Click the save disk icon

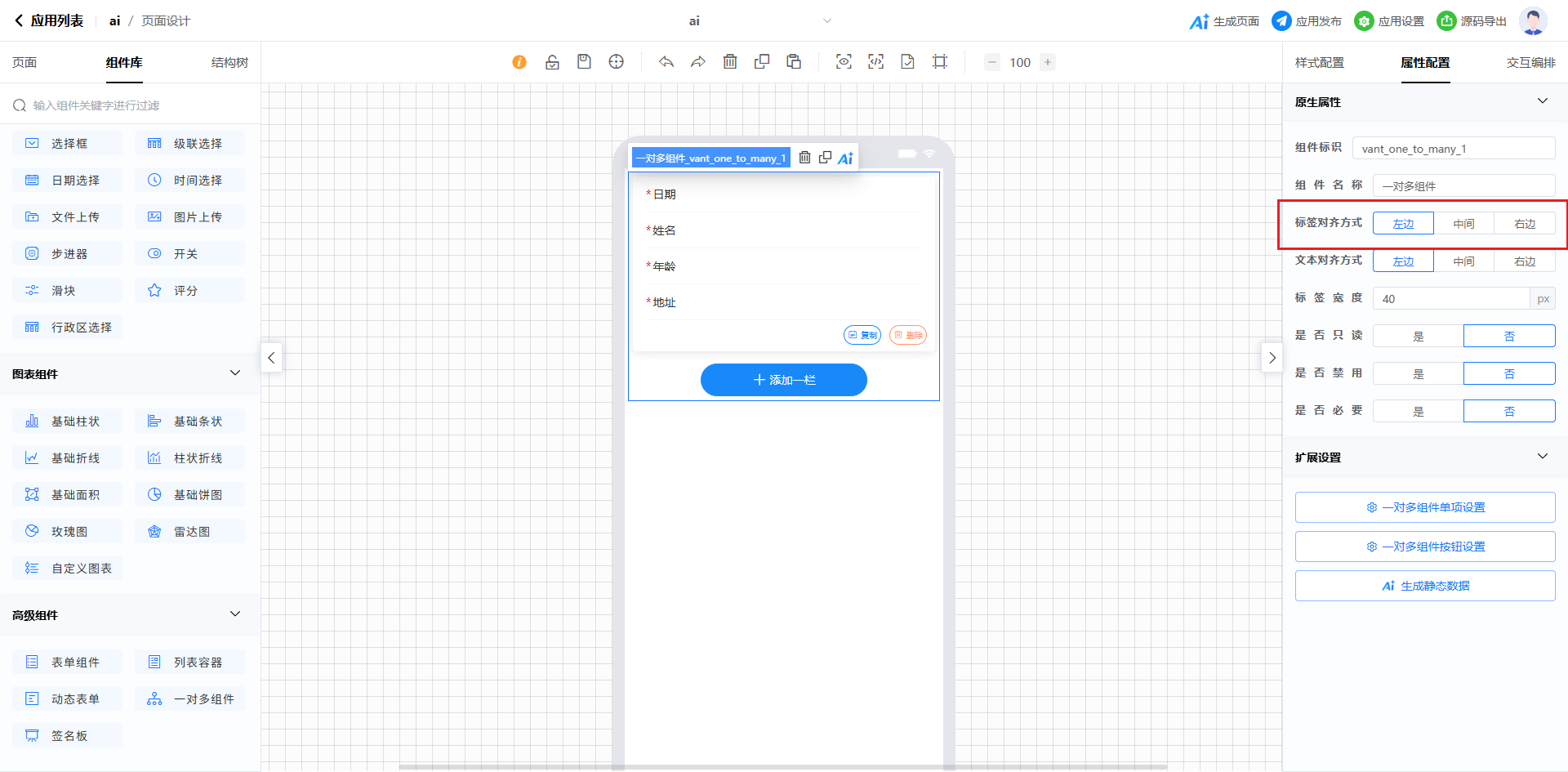tap(584, 62)
